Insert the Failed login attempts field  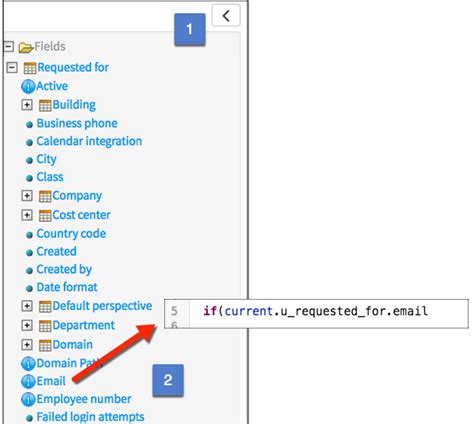click(90, 417)
